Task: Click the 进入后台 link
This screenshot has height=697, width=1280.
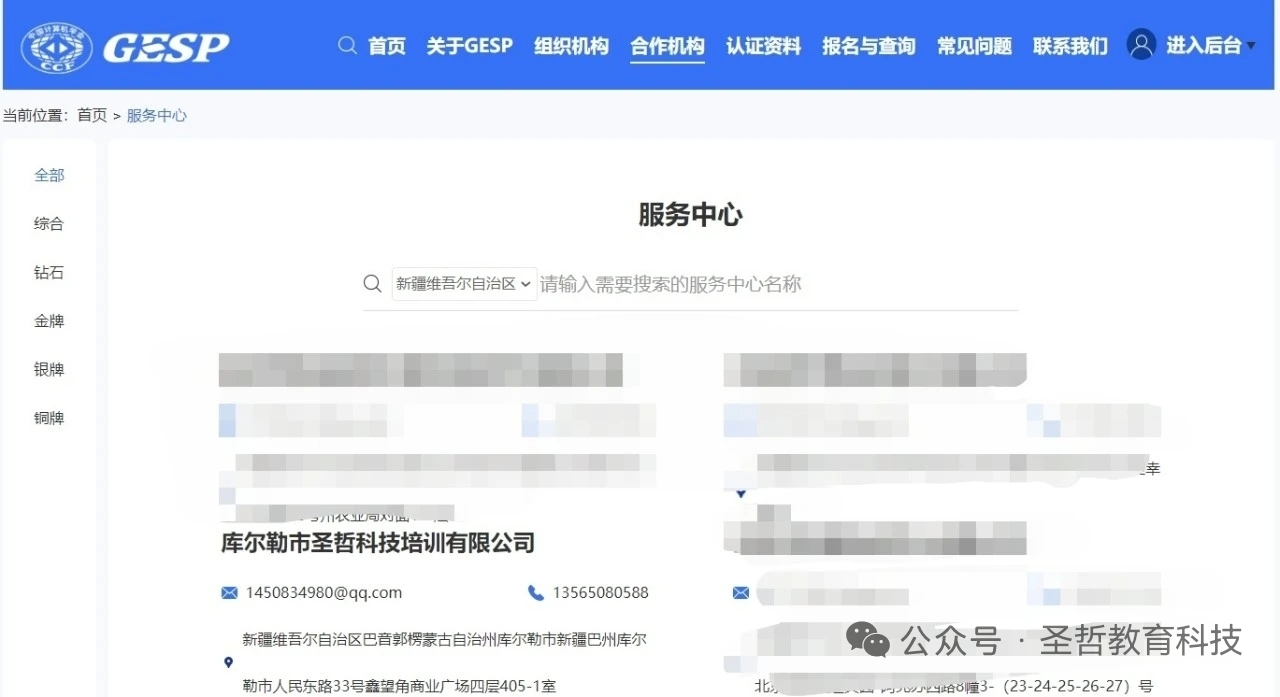Action: 1203,45
